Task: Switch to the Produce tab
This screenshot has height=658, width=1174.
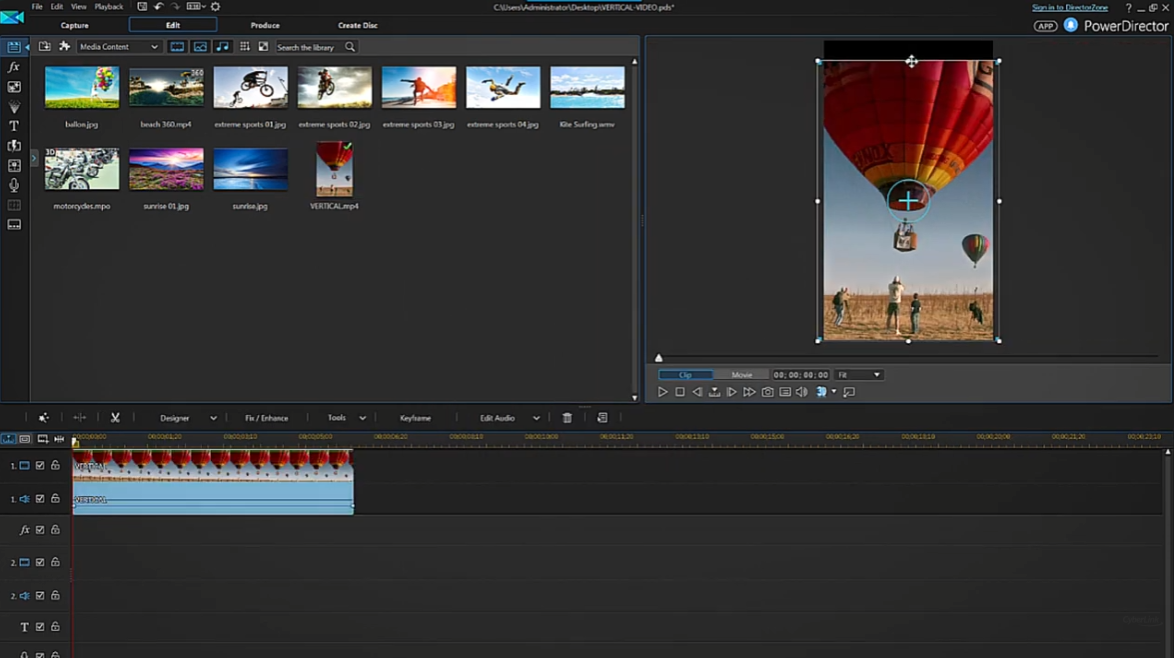Action: [265, 25]
